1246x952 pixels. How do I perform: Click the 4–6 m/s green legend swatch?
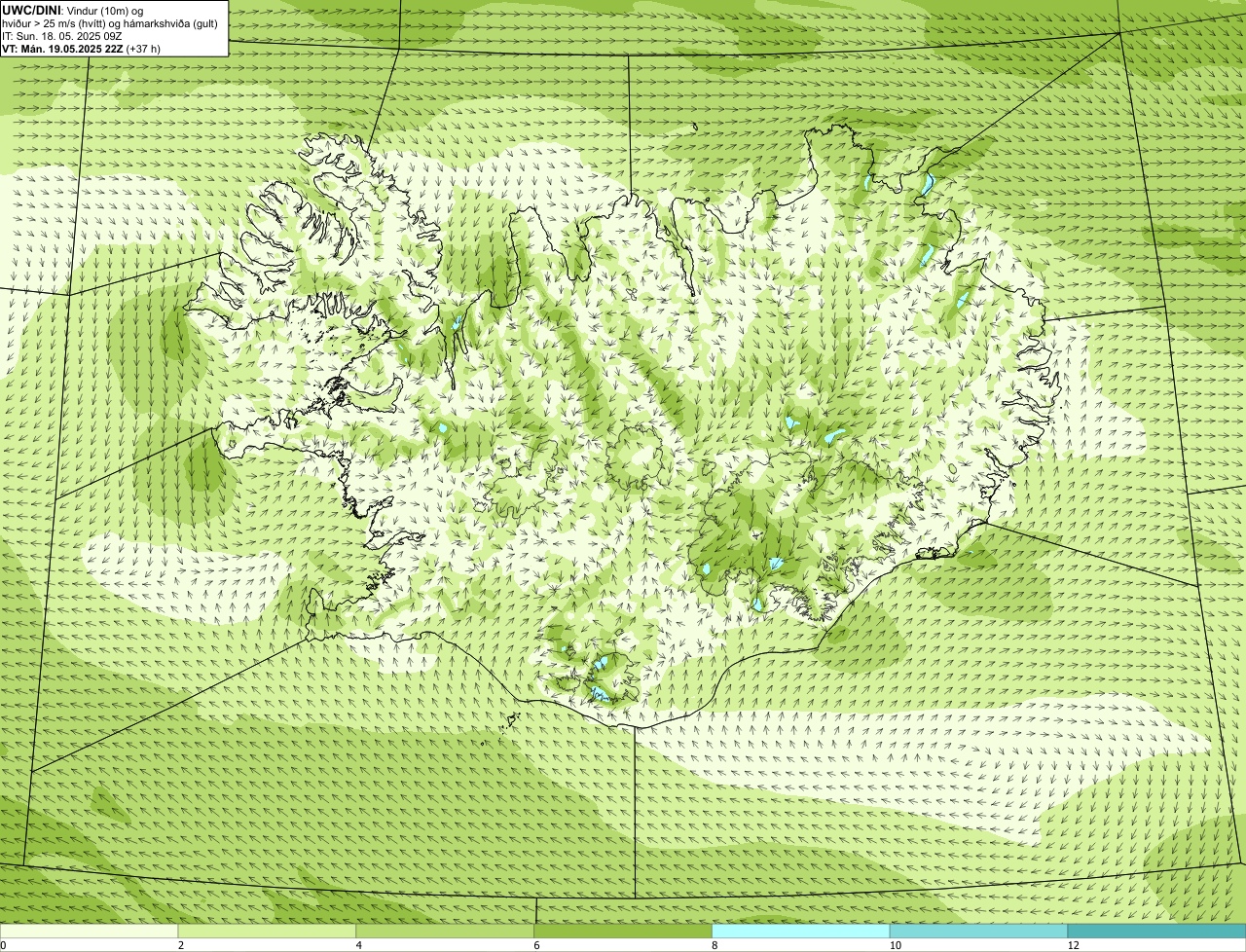click(x=446, y=932)
